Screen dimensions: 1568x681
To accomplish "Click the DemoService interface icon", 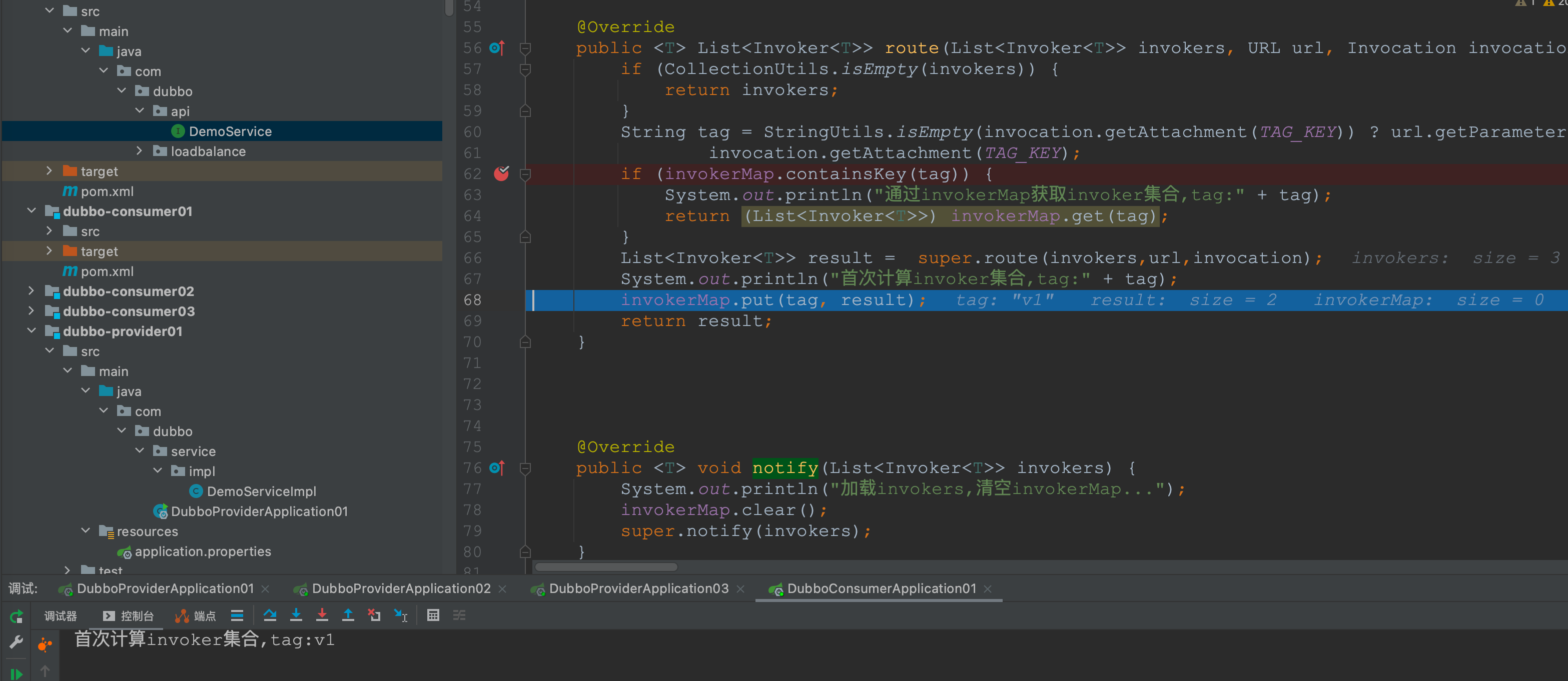I will (x=178, y=131).
